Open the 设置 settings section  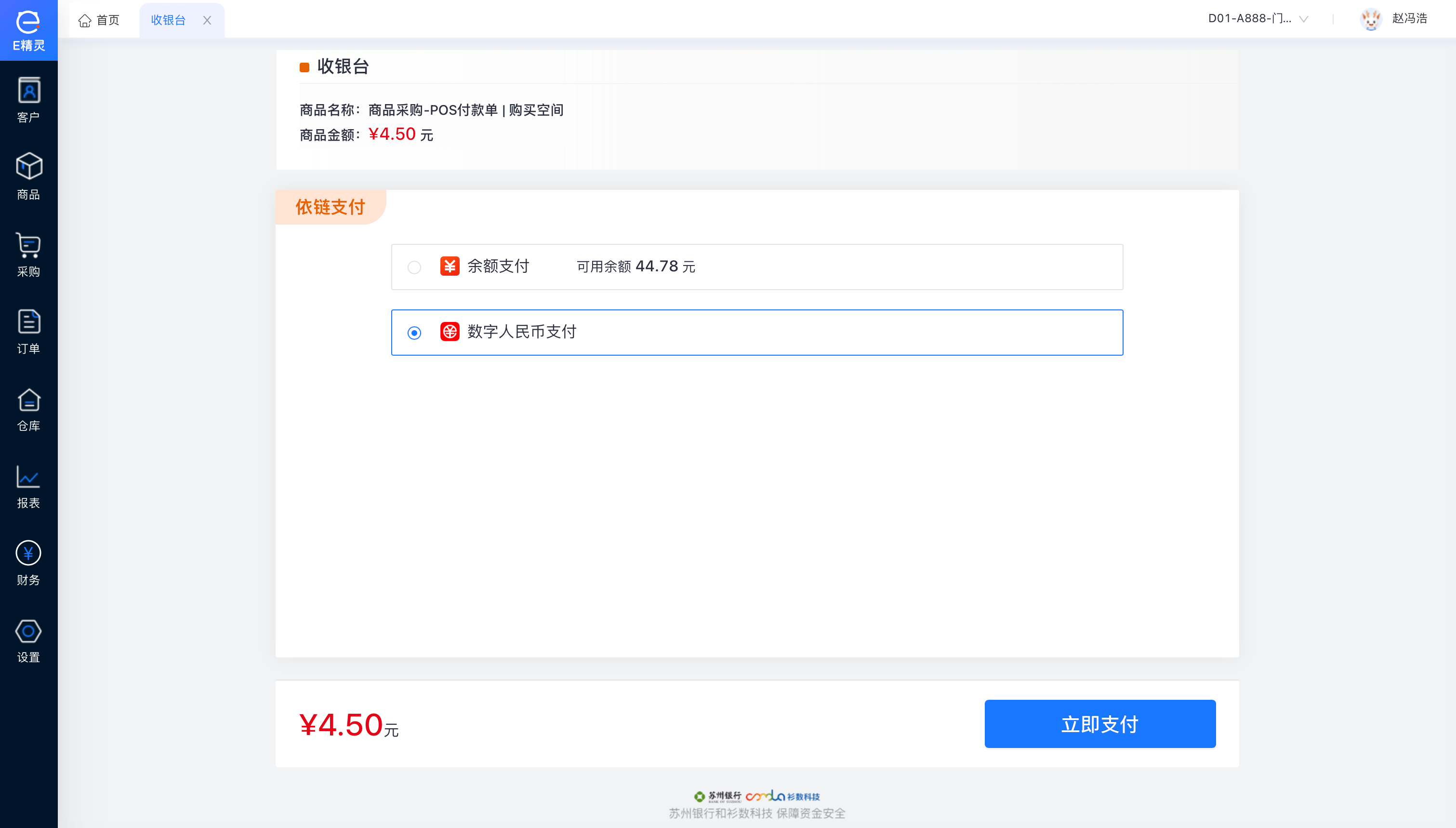28,641
